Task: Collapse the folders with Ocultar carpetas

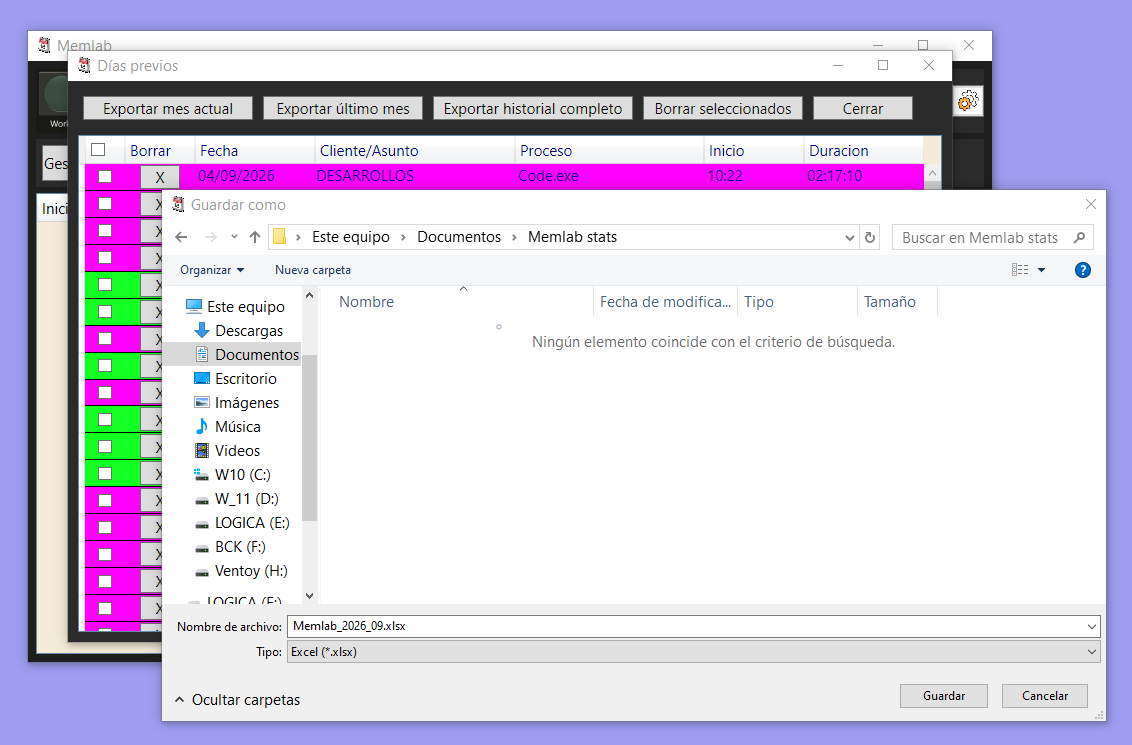Action: tap(238, 700)
